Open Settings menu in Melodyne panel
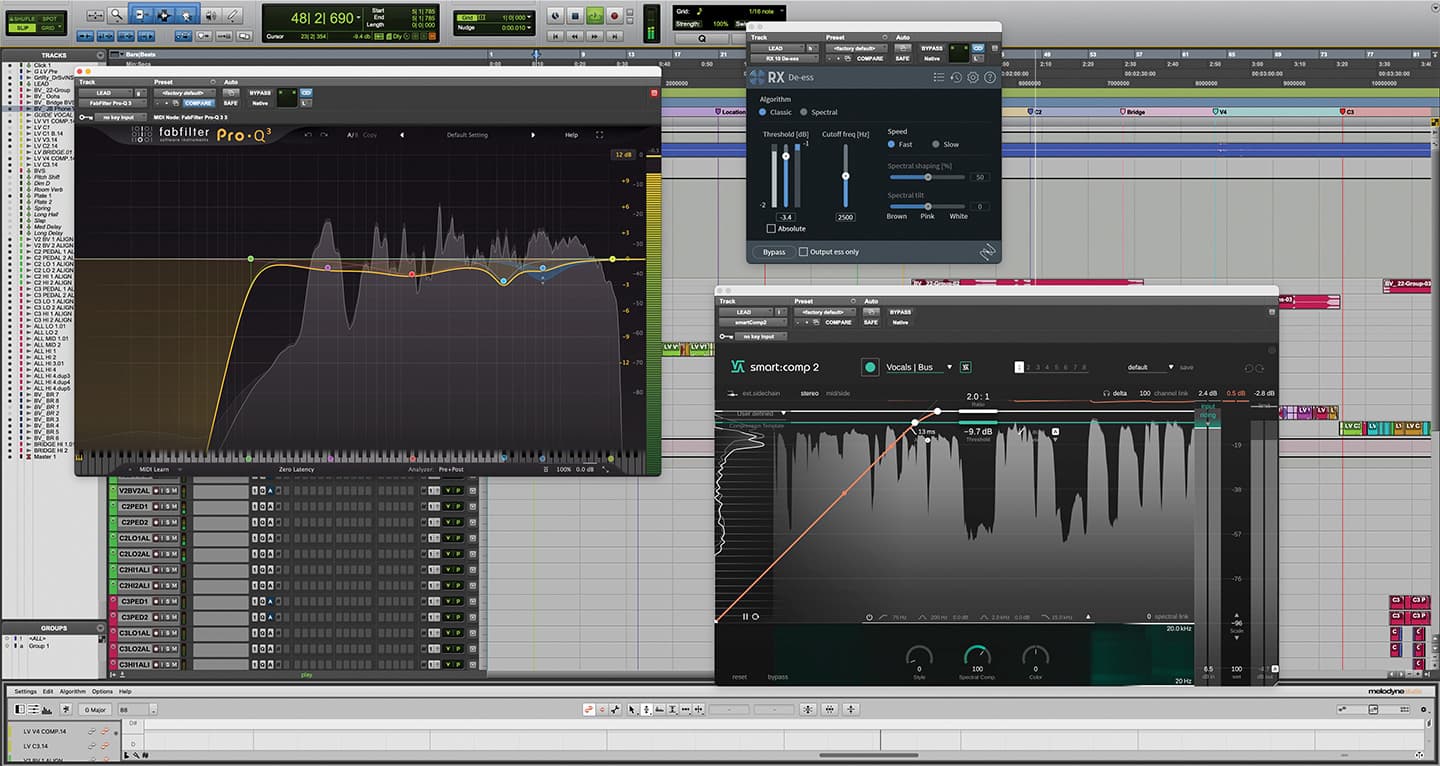Screen dimensions: 1440x766 point(26,692)
